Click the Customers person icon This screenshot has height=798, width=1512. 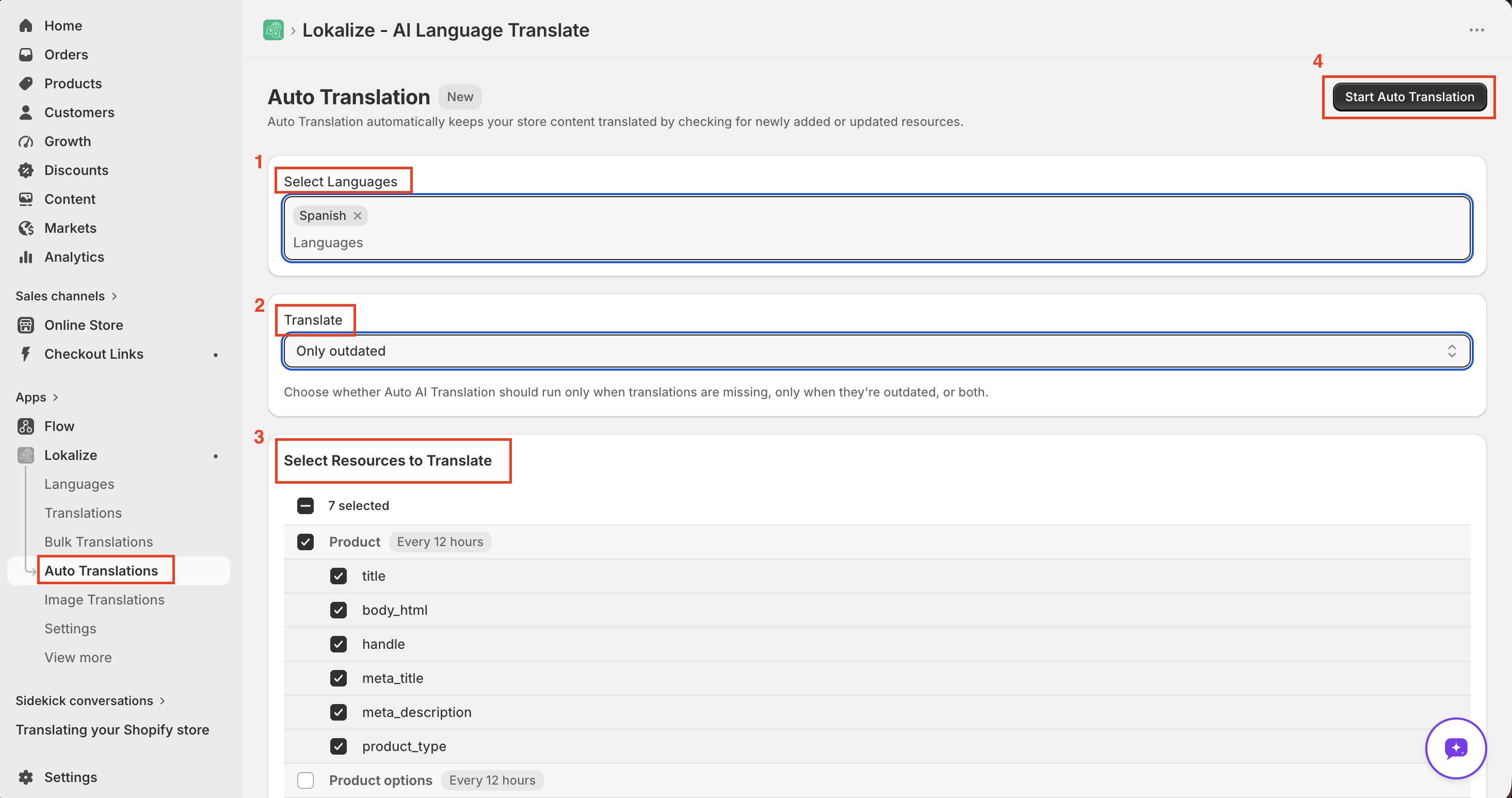click(25, 112)
